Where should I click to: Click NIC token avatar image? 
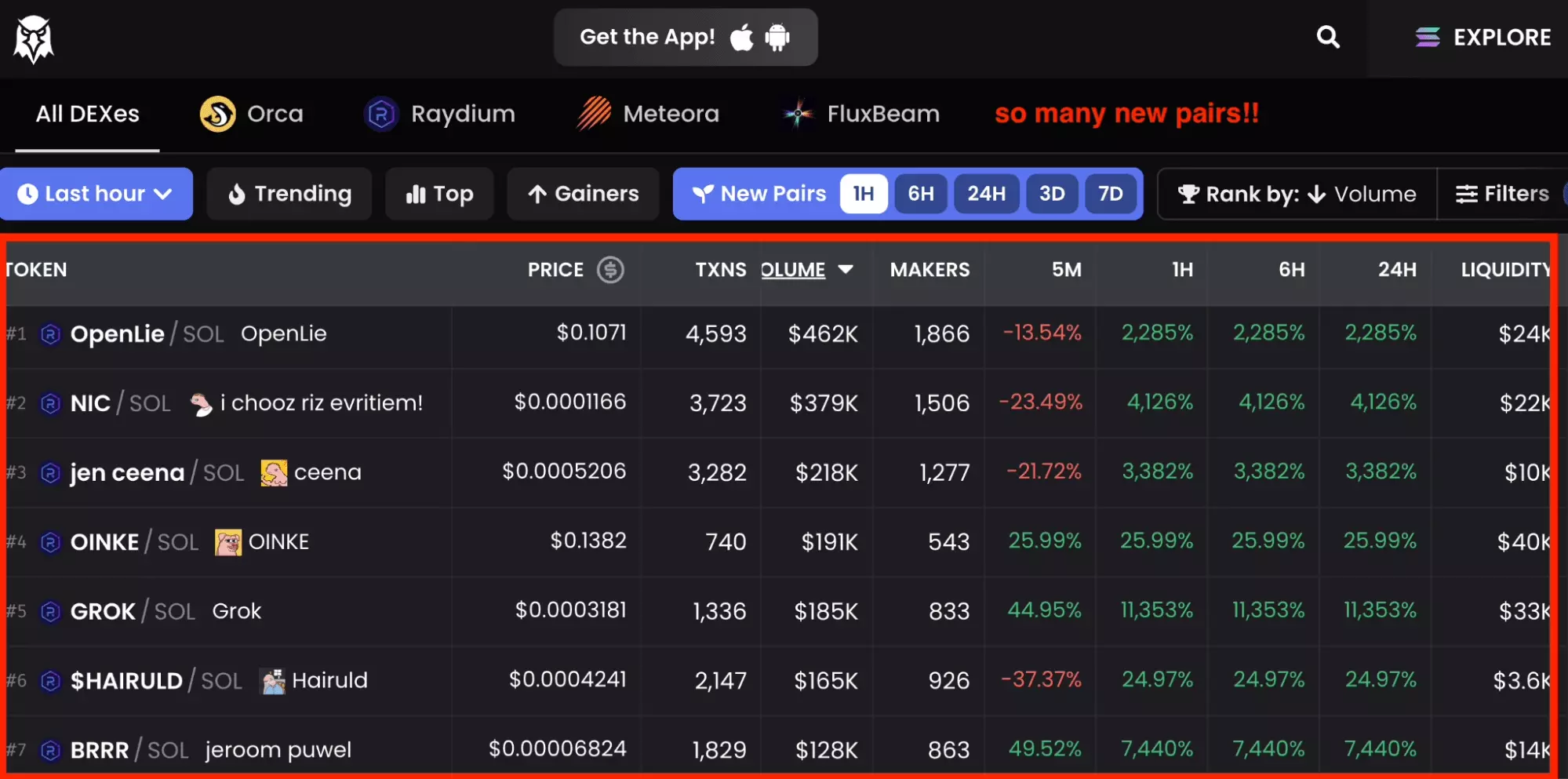(x=202, y=404)
